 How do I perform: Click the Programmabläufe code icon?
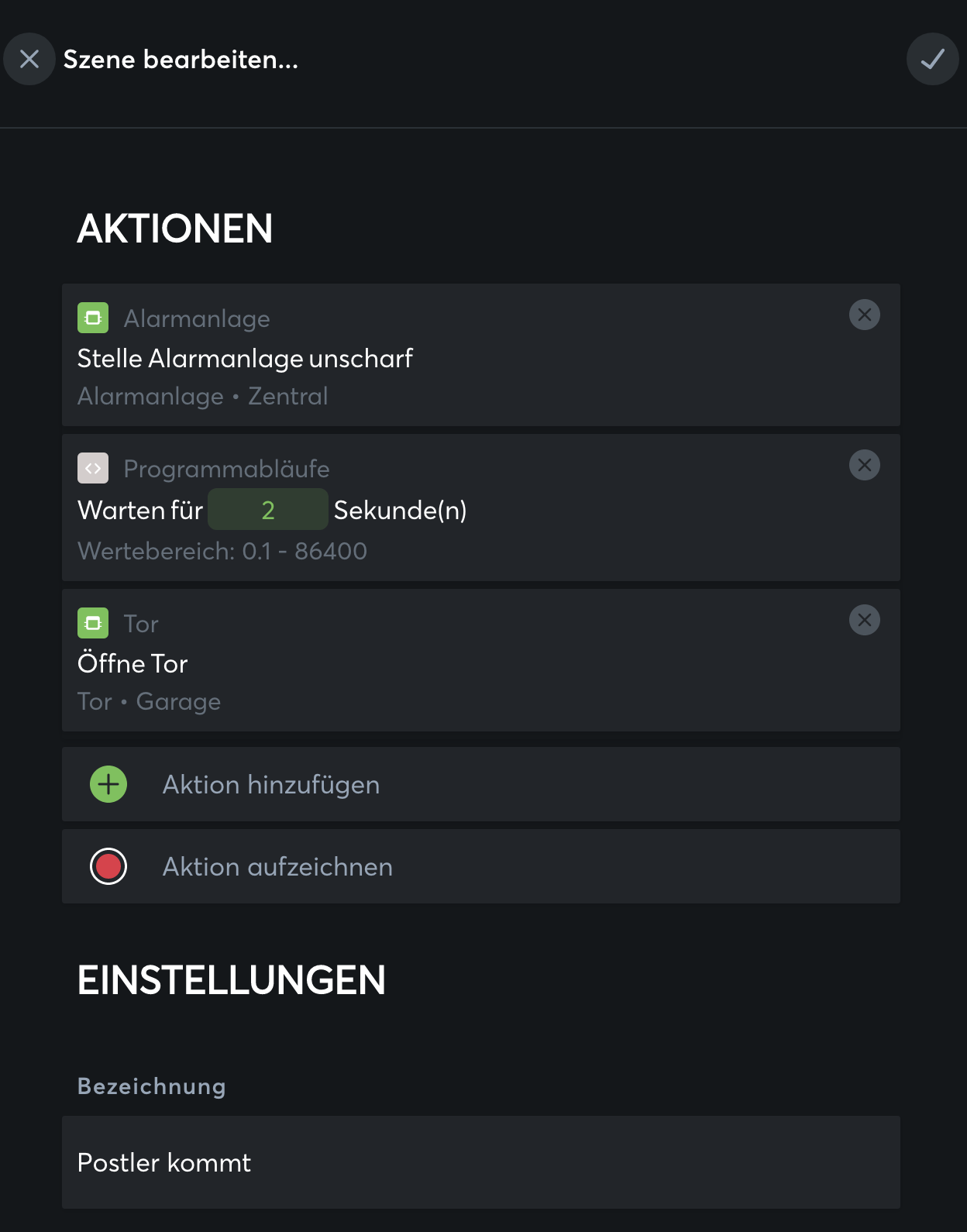(93, 468)
